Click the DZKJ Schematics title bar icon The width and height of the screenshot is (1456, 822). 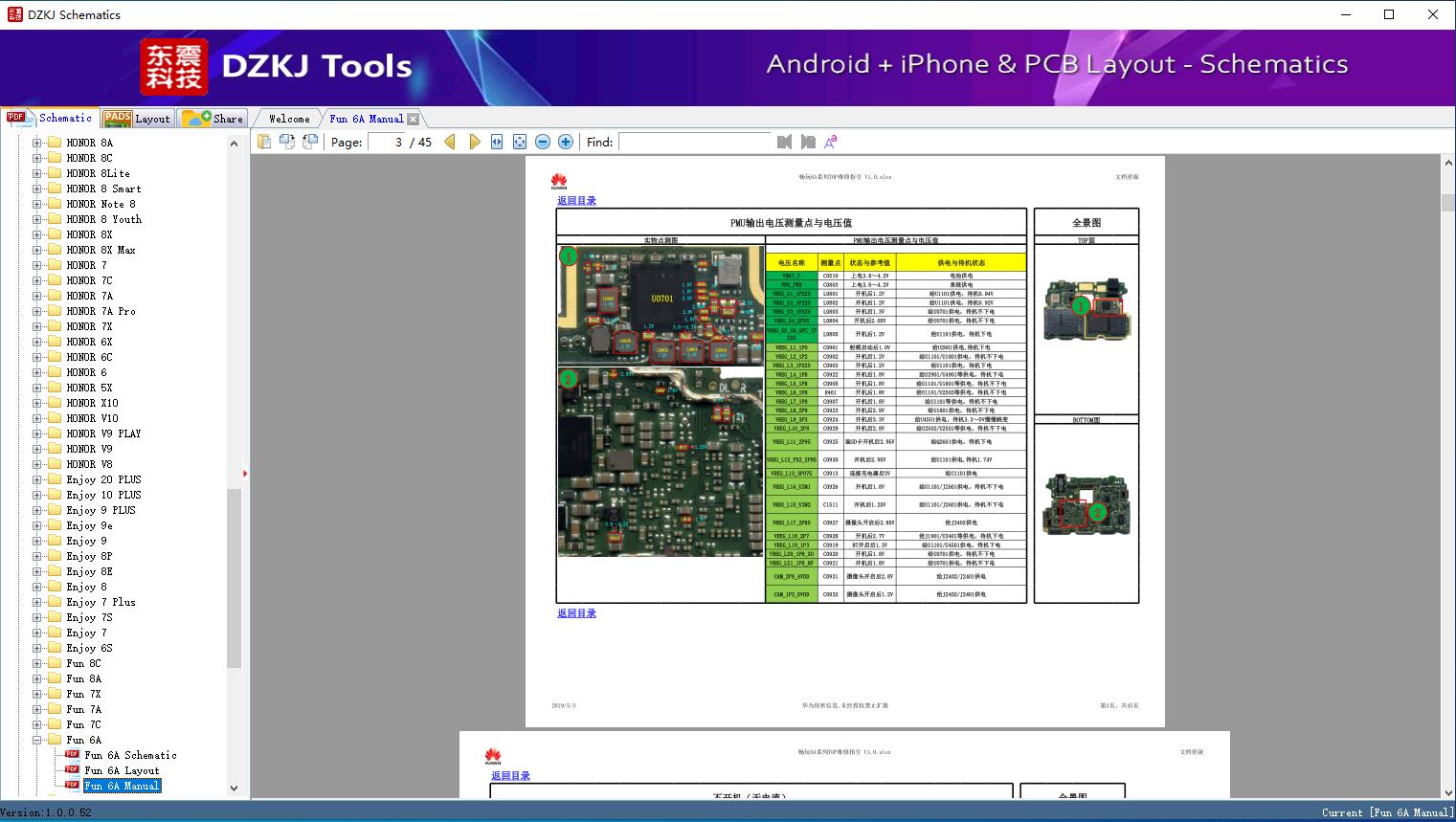(13, 14)
